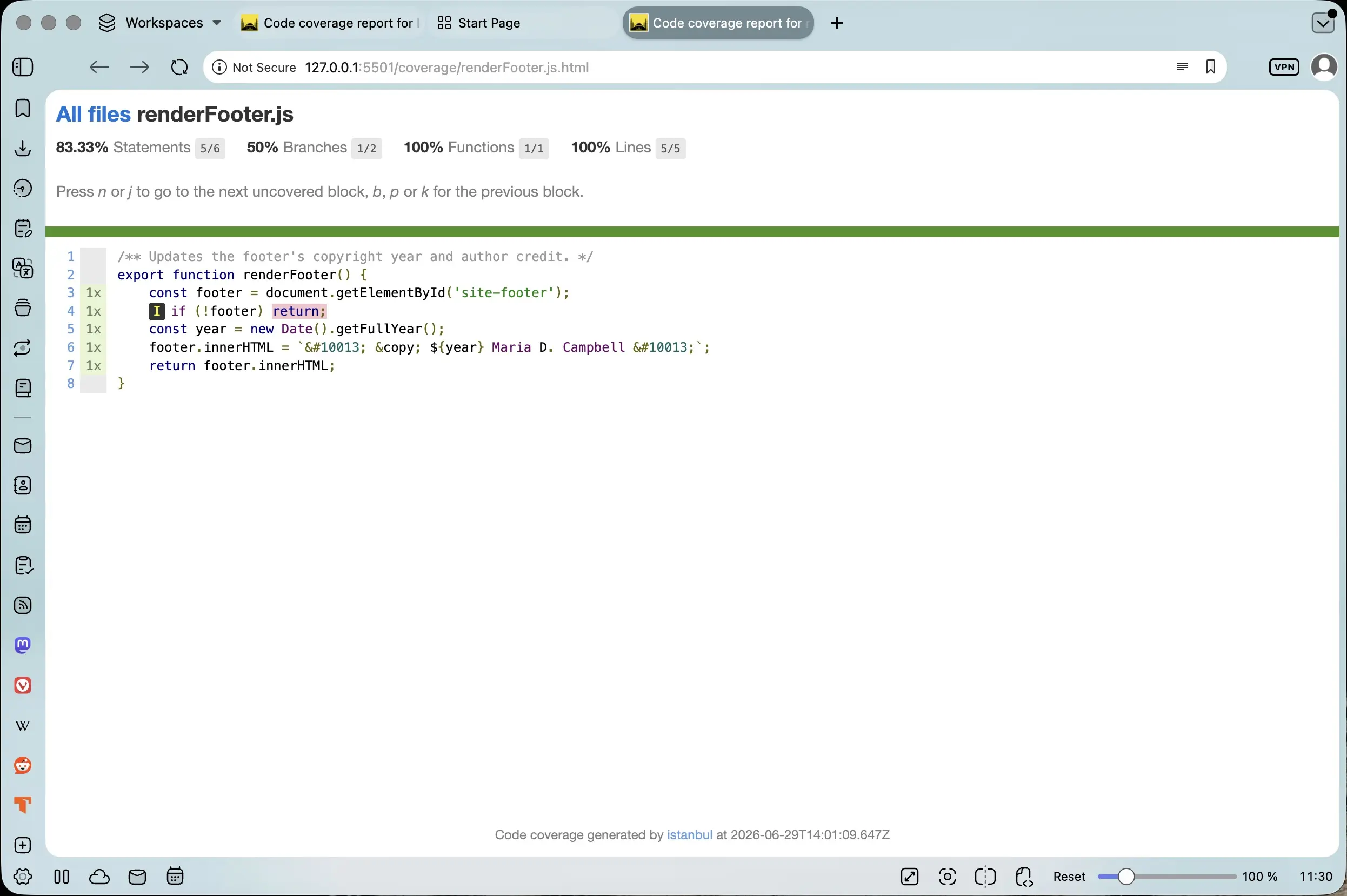
Task: Reset page zoom level
Action: [x=1069, y=877]
